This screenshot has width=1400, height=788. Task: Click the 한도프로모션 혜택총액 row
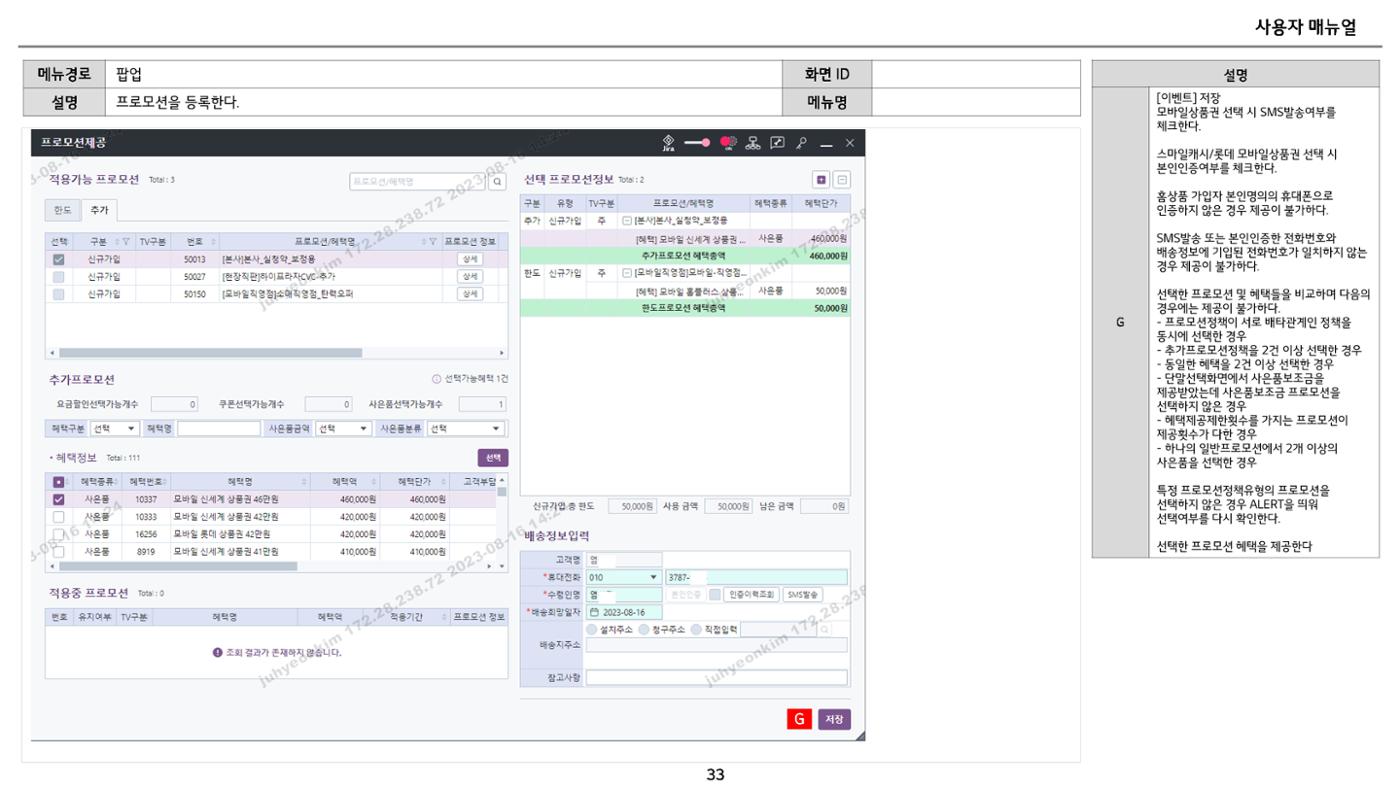pos(685,308)
